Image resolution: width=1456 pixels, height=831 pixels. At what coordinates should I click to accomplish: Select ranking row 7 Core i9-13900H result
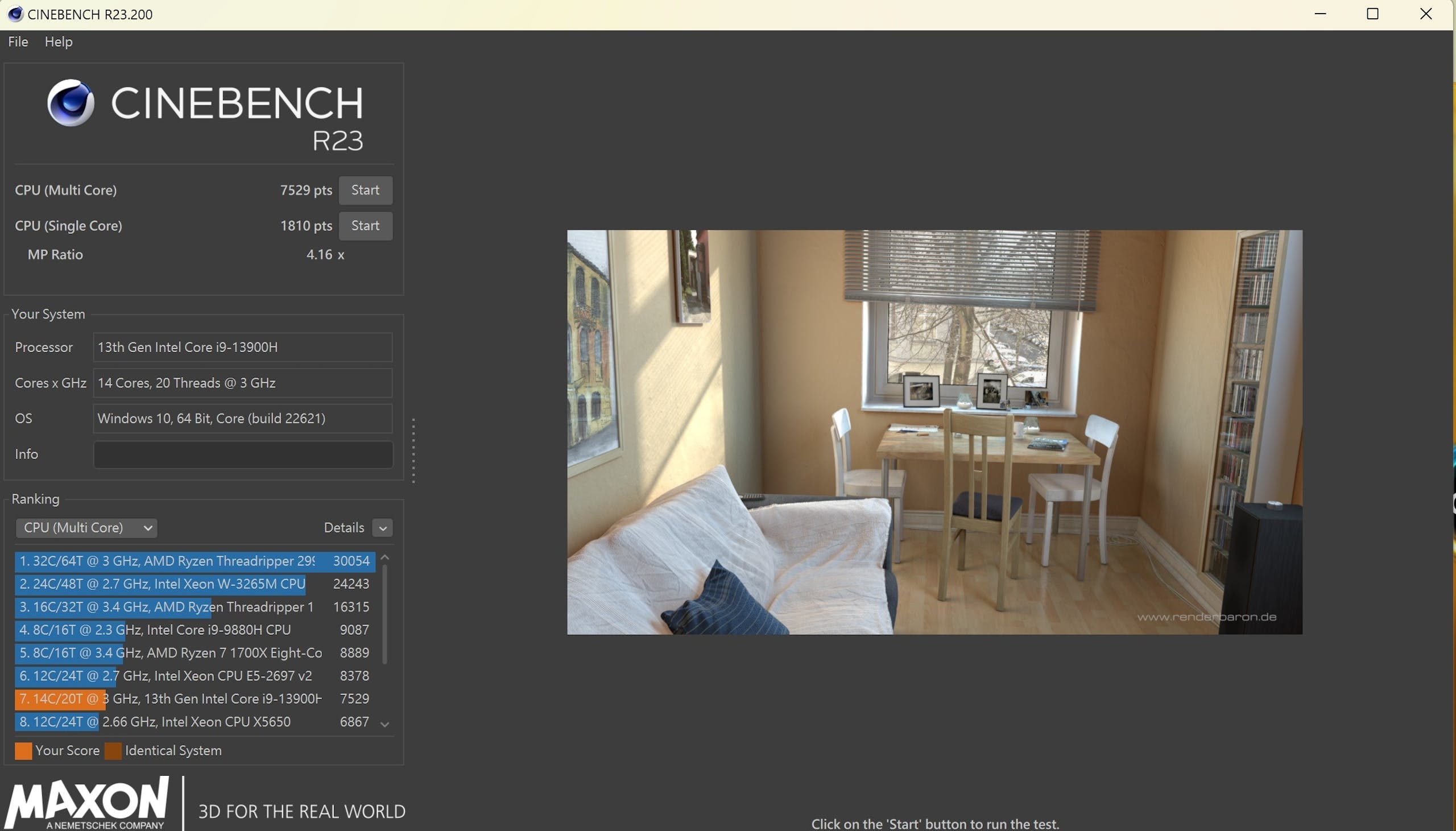(195, 699)
